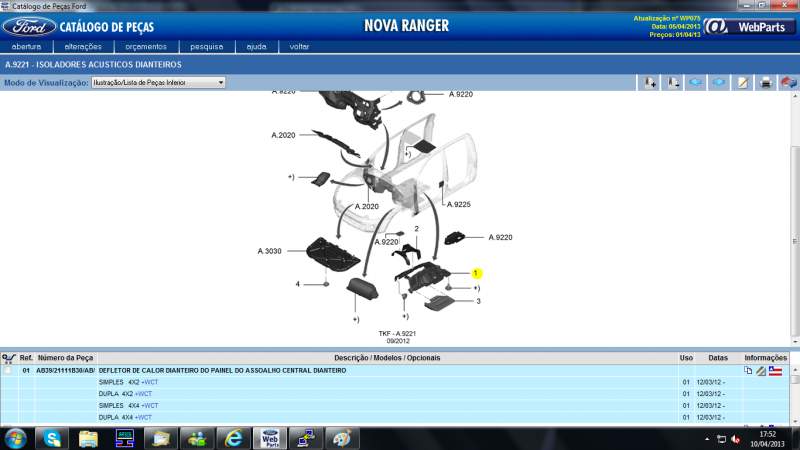Go to previous illustration with left arrow

pyautogui.click(x=696, y=83)
